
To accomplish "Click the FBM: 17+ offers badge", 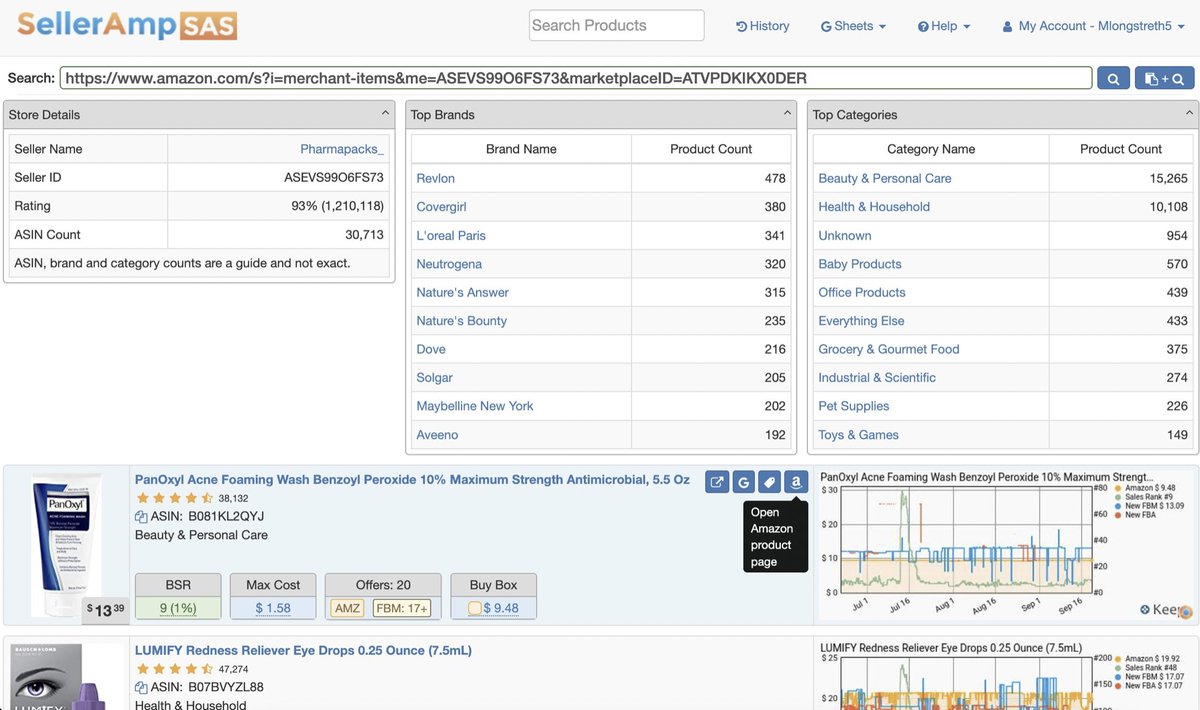I will 401,608.
